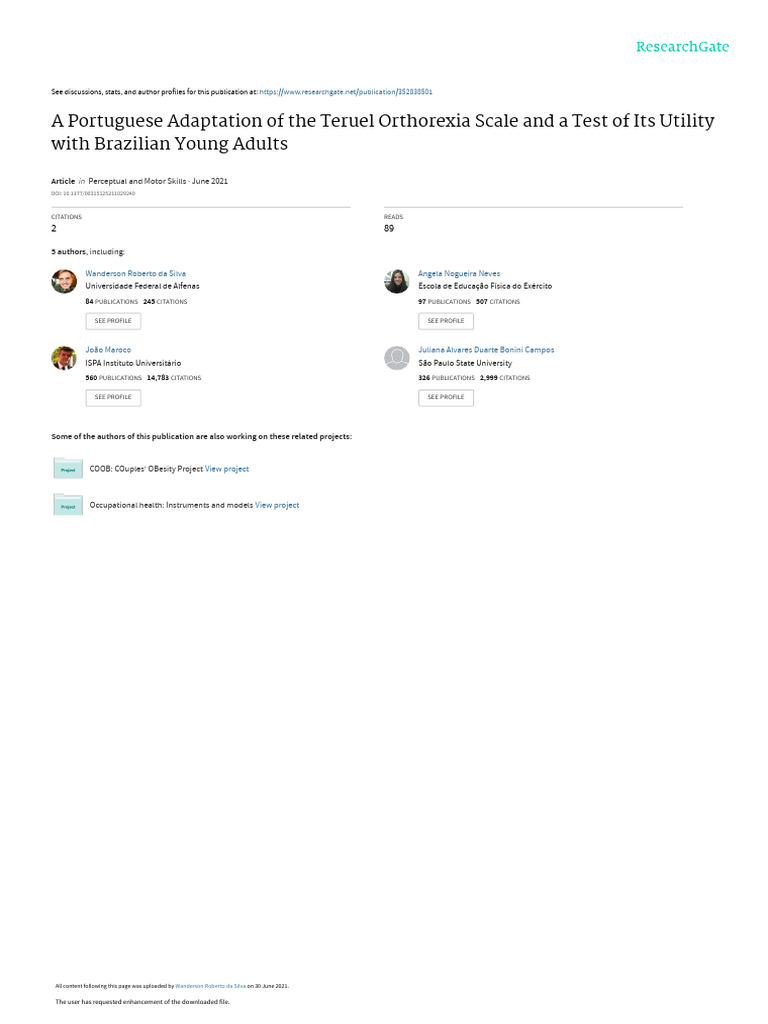Viewport: 768px width, 1024px height.
Task: Click See Profile under João Maroco
Action: pyautogui.click(x=113, y=398)
